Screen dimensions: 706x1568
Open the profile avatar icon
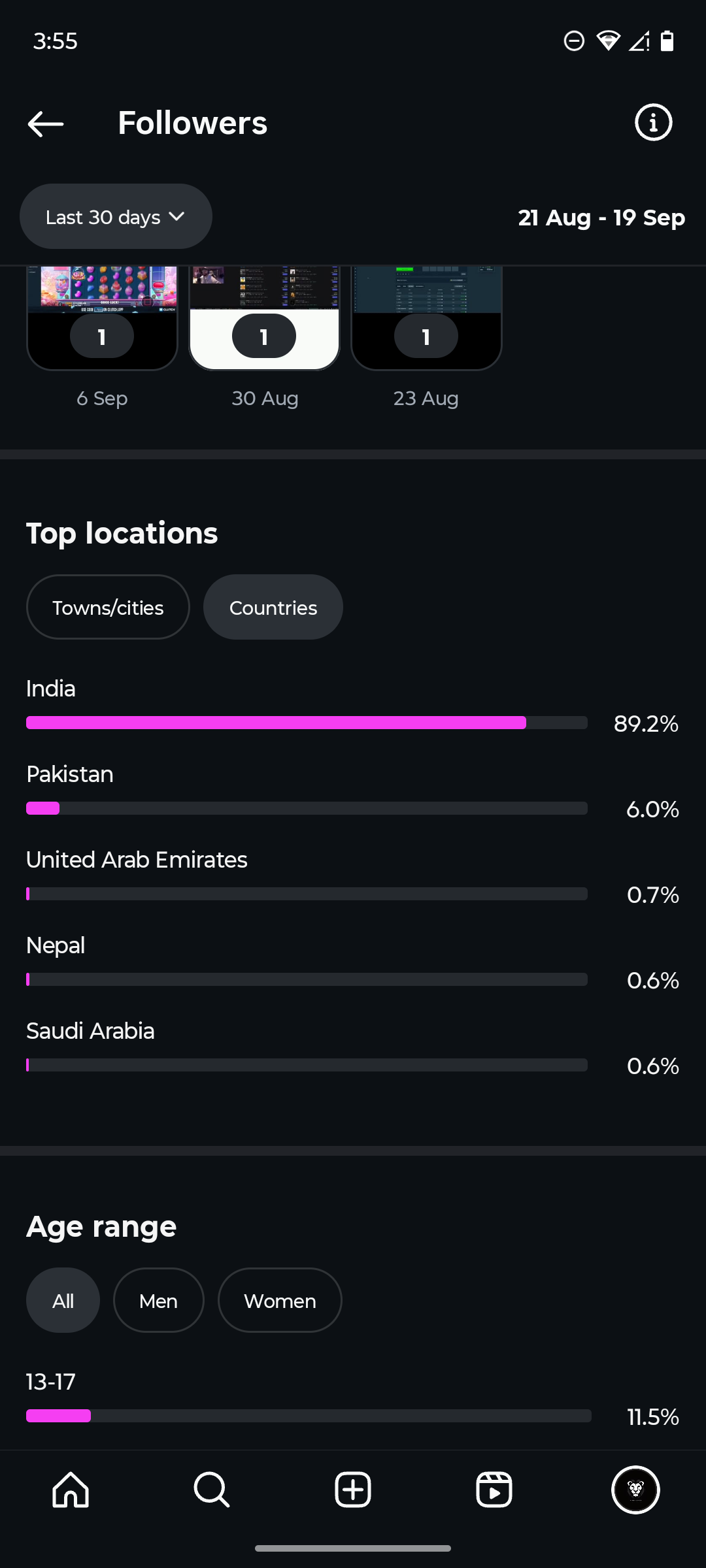coord(635,1490)
